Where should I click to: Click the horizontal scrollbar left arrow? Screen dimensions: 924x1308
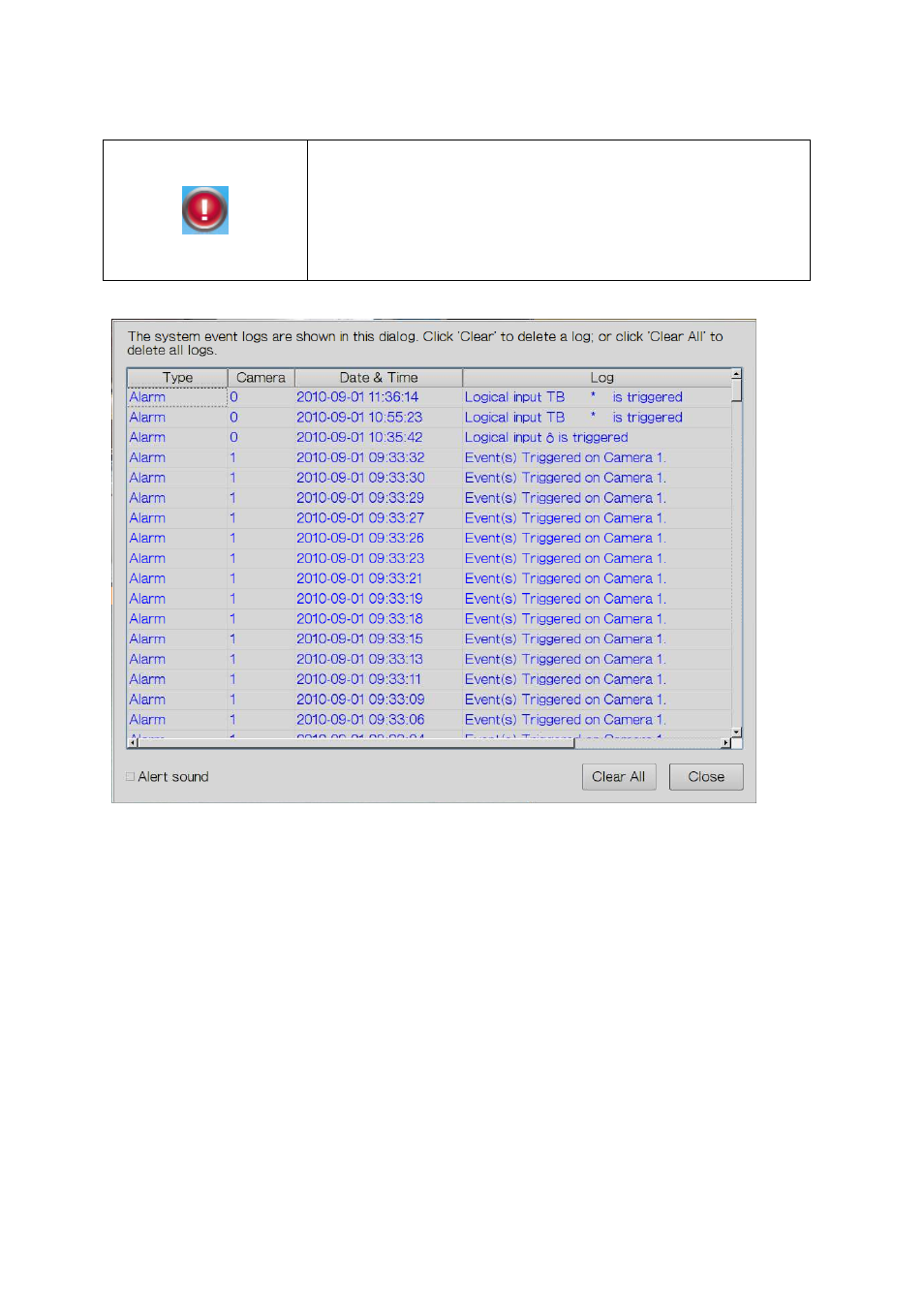coord(133,743)
